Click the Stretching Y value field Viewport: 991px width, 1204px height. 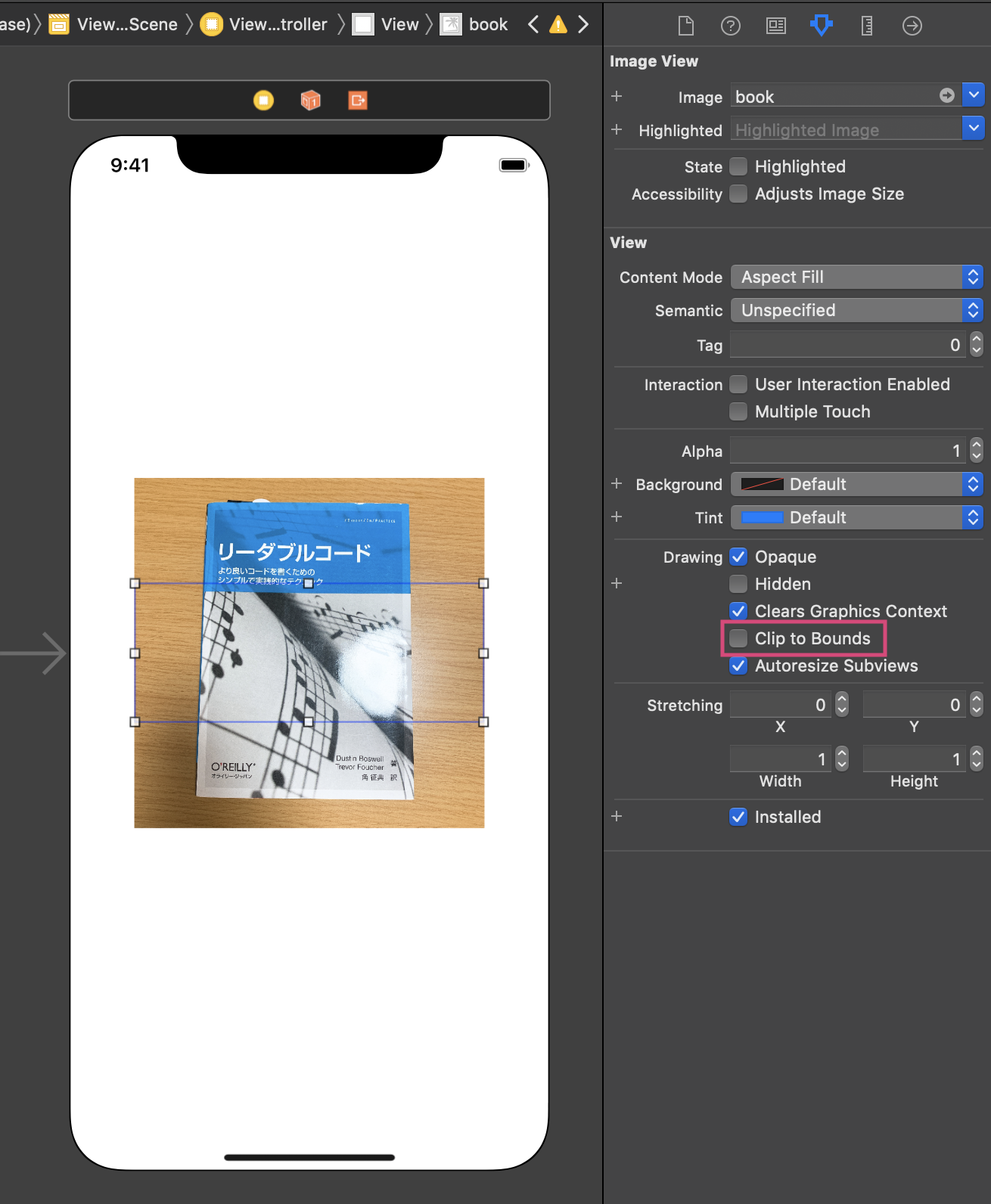(x=914, y=705)
